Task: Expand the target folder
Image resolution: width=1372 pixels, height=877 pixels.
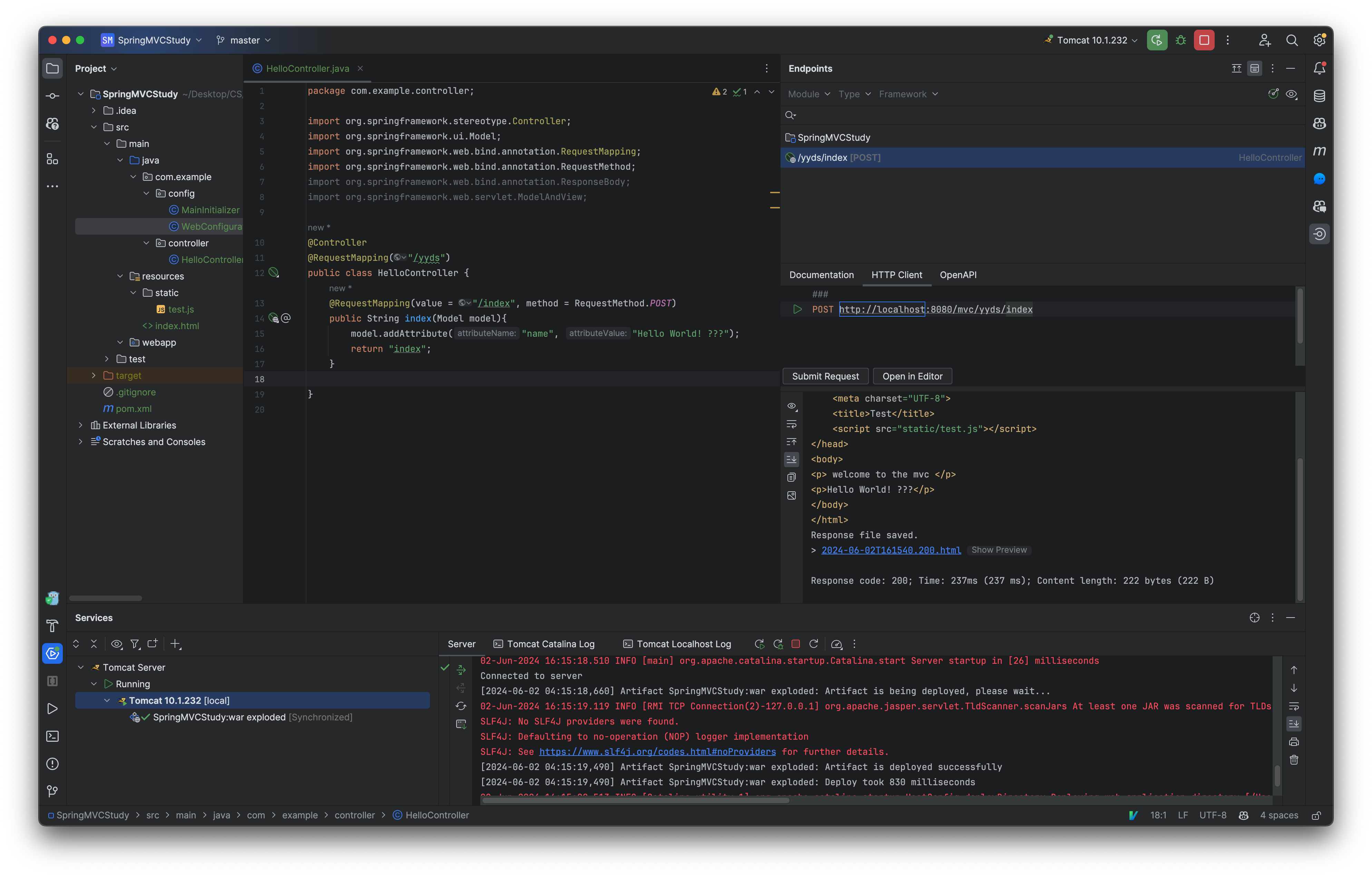Action: 94,375
